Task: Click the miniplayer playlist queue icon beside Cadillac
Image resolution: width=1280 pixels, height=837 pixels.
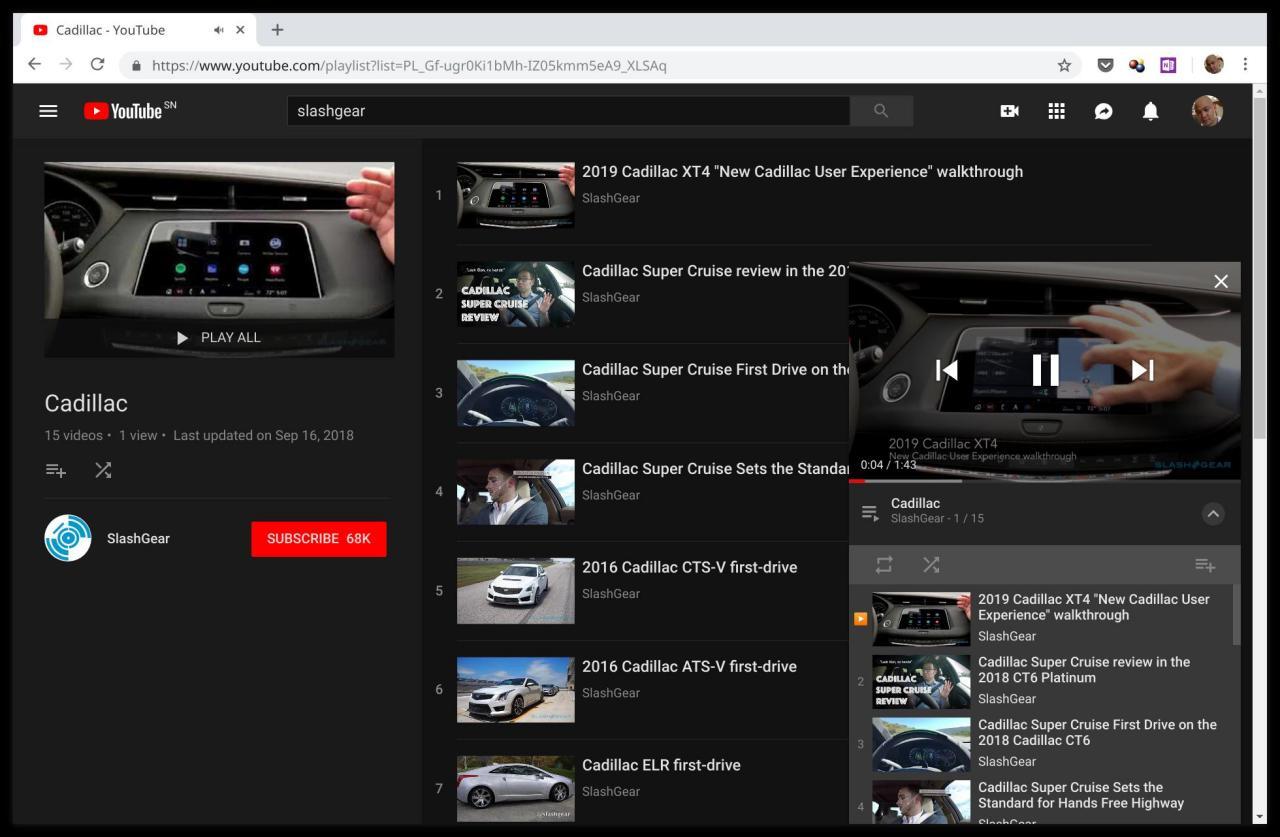Action: click(870, 513)
